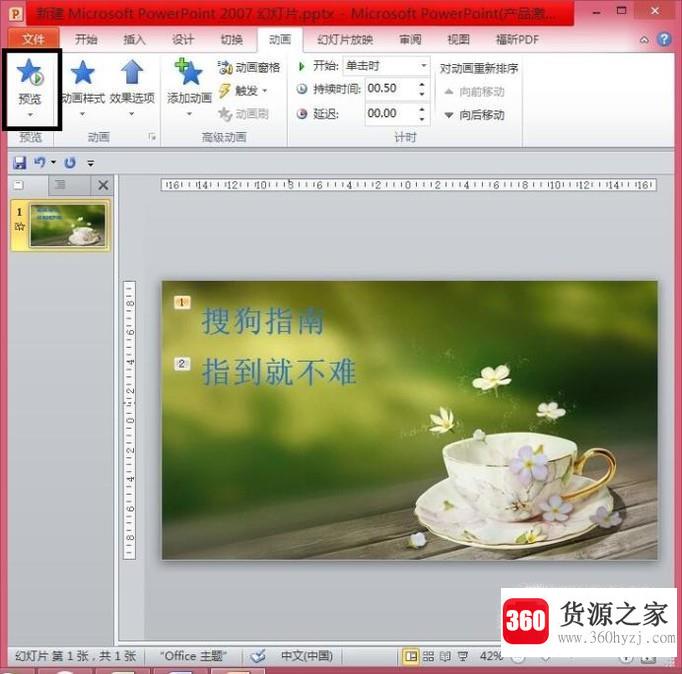This screenshot has width=682, height=674.
Task: Click Move Earlier (向前移动) button
Action: pyautogui.click(x=475, y=92)
